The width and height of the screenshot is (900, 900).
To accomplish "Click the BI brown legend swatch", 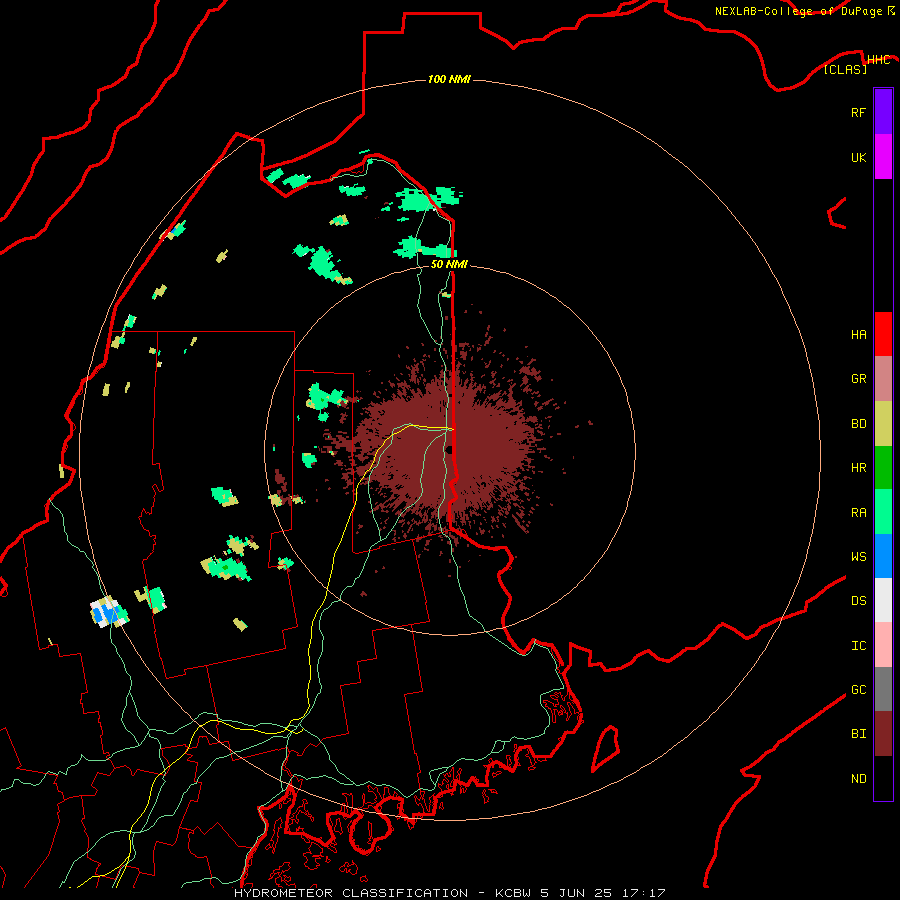I will coord(883,734).
